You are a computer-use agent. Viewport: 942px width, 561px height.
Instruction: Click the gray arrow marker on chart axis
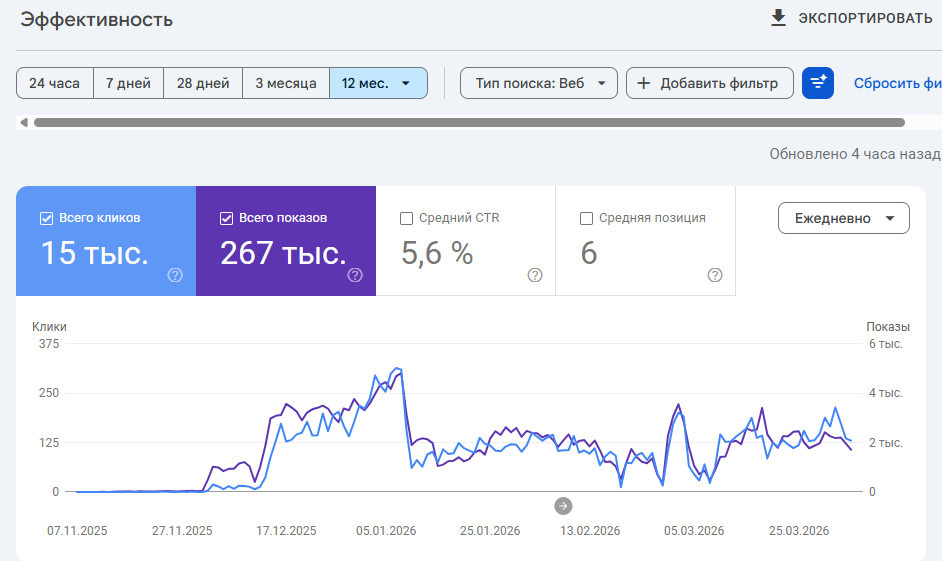563,505
